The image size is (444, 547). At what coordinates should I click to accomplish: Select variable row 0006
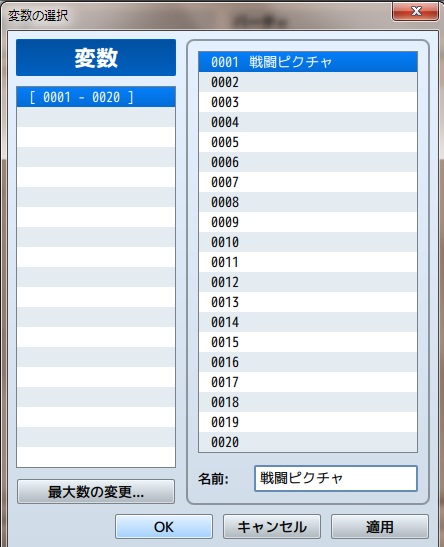(x=308, y=162)
